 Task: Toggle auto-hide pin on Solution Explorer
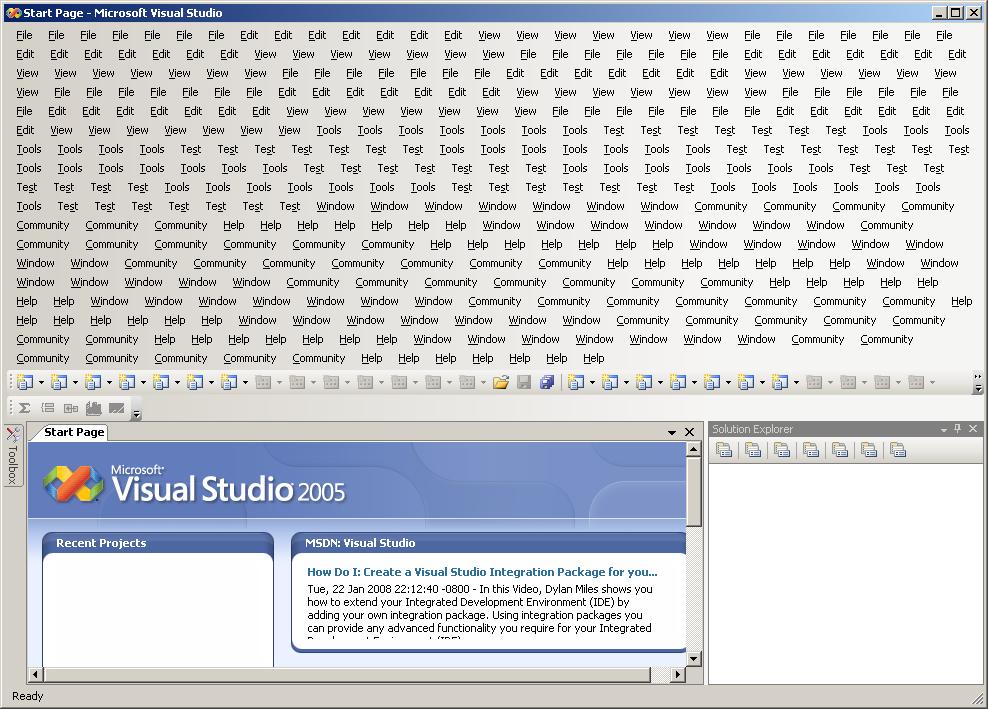[958, 429]
